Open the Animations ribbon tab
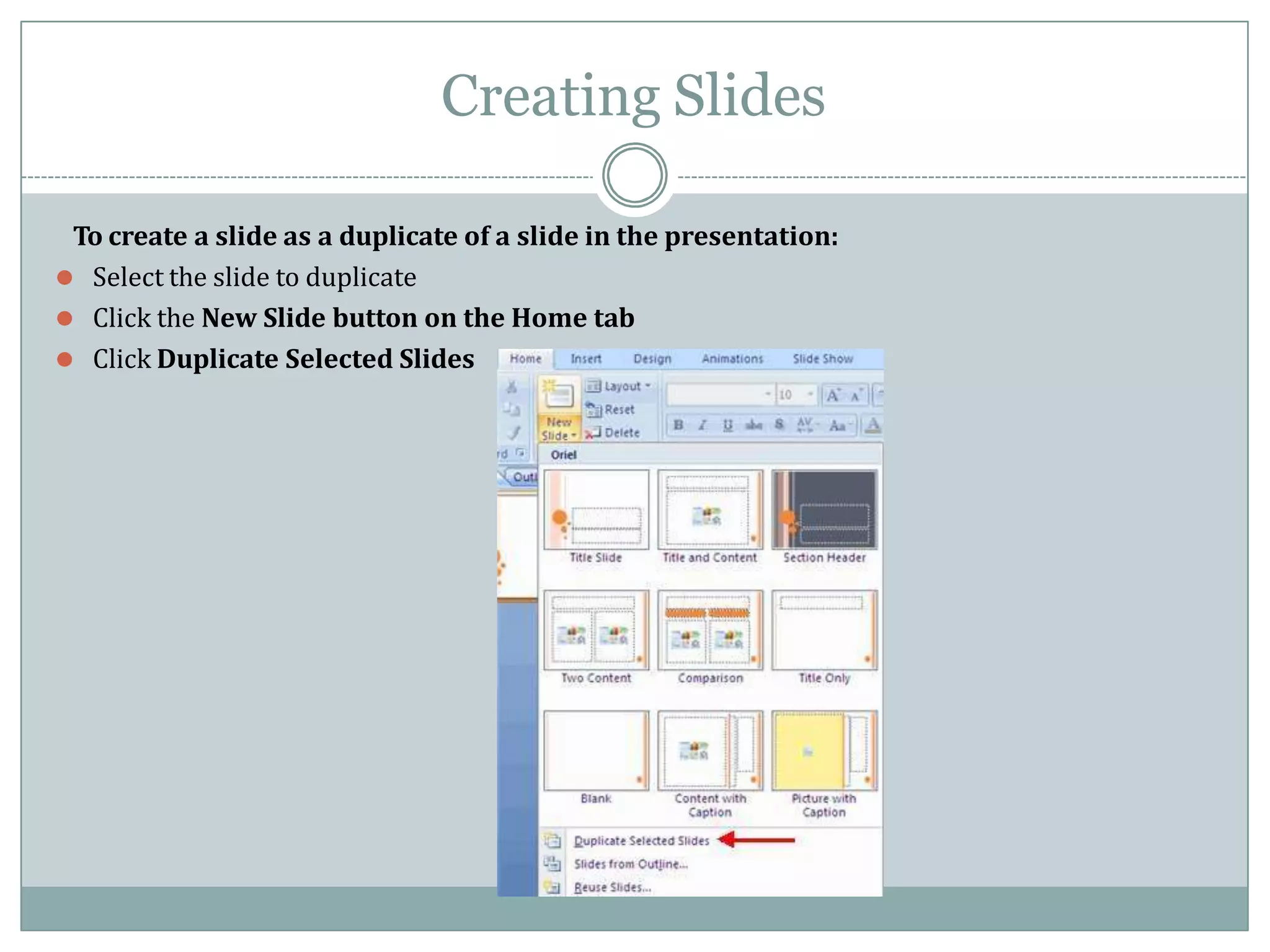1270x952 pixels. 732,359
